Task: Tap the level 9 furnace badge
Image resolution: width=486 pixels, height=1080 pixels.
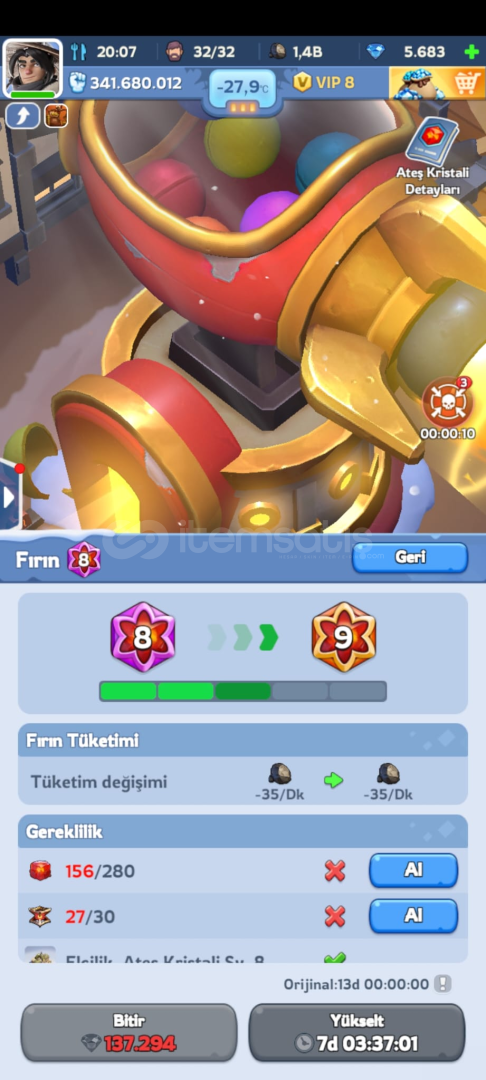Action: (x=344, y=638)
